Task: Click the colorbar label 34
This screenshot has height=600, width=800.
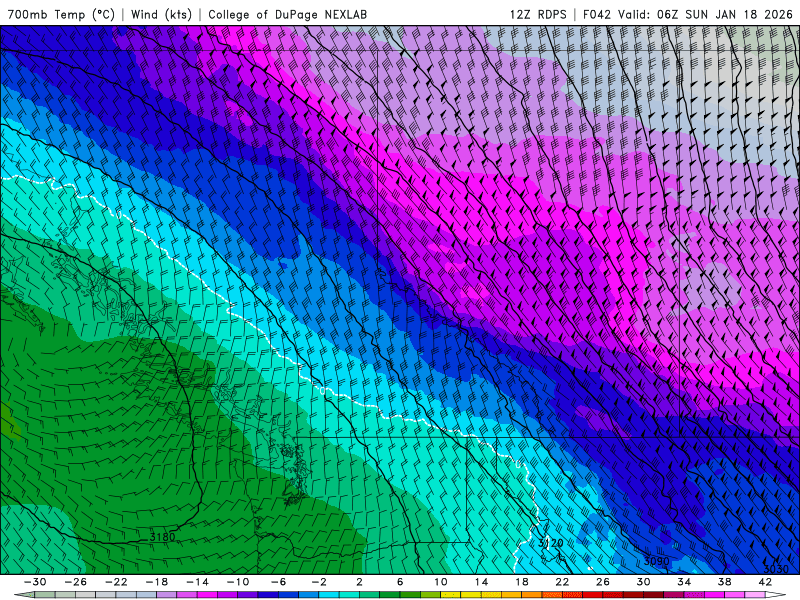Action: [684, 582]
